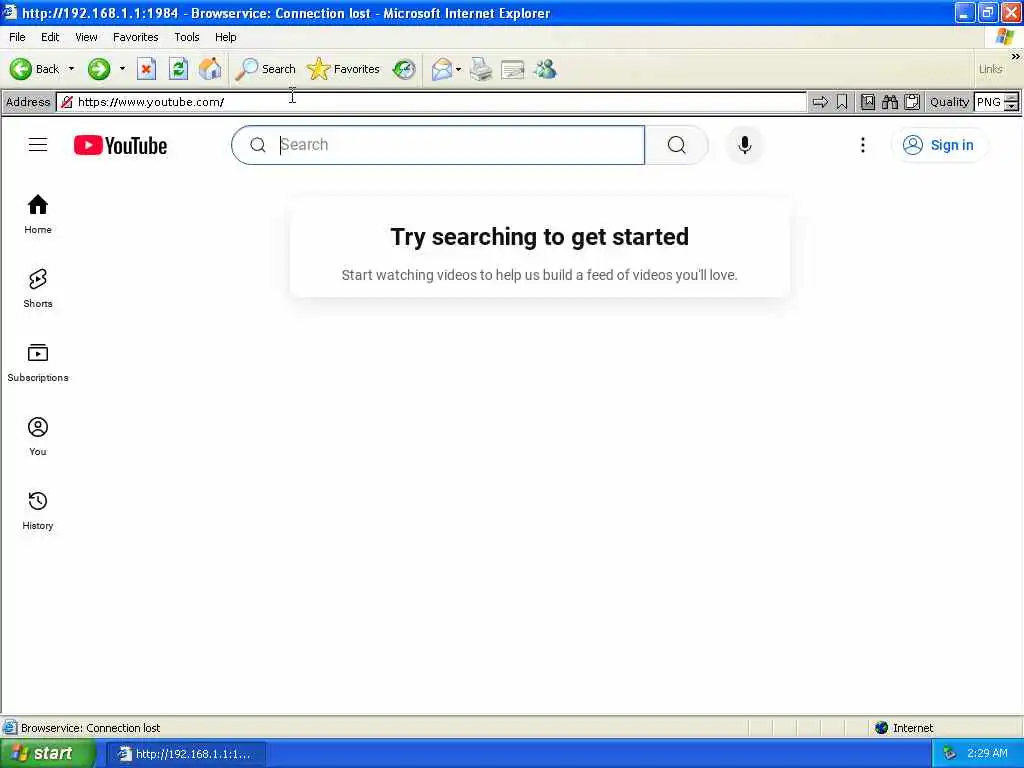1024x768 pixels.
Task: Click the Windows Start button
Action: tap(47, 754)
